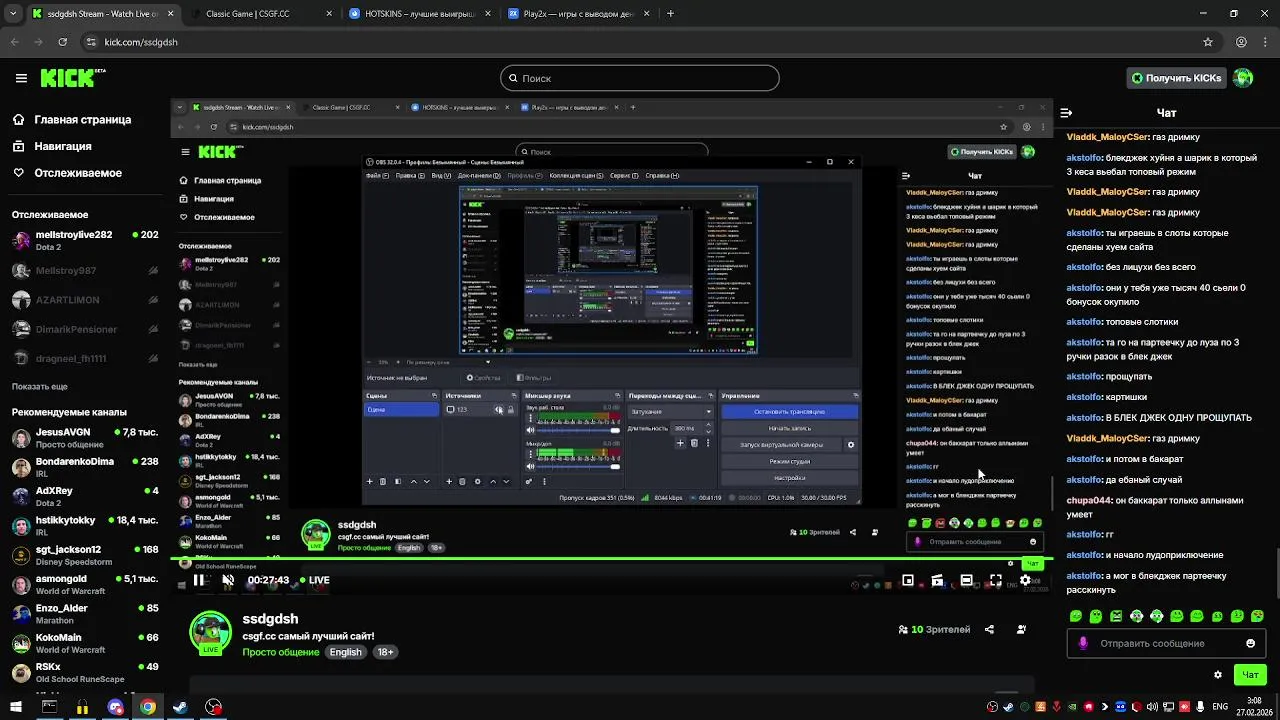Click the green Чат send button
The height and width of the screenshot is (720, 1280).
(x=1250, y=675)
